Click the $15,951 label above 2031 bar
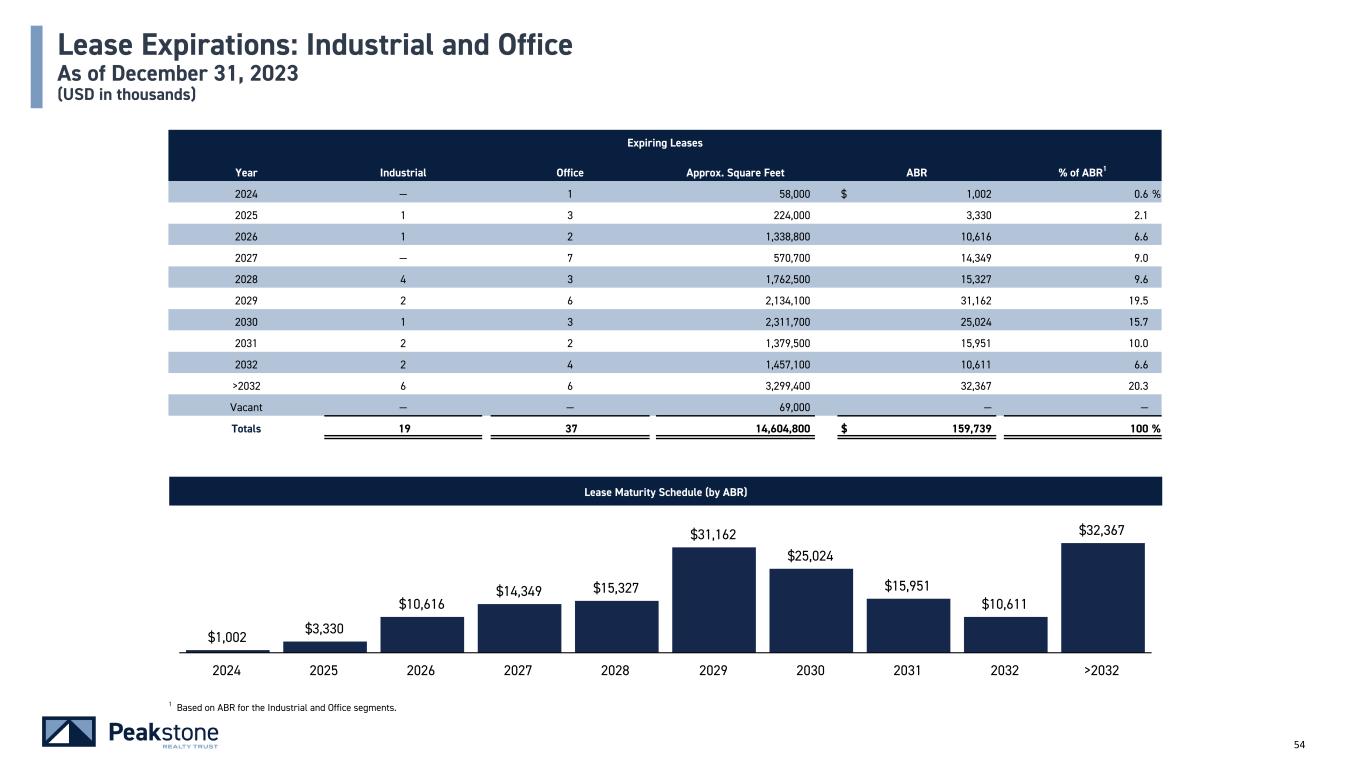Viewport: 1365px width, 768px height. pyautogui.click(x=907, y=584)
